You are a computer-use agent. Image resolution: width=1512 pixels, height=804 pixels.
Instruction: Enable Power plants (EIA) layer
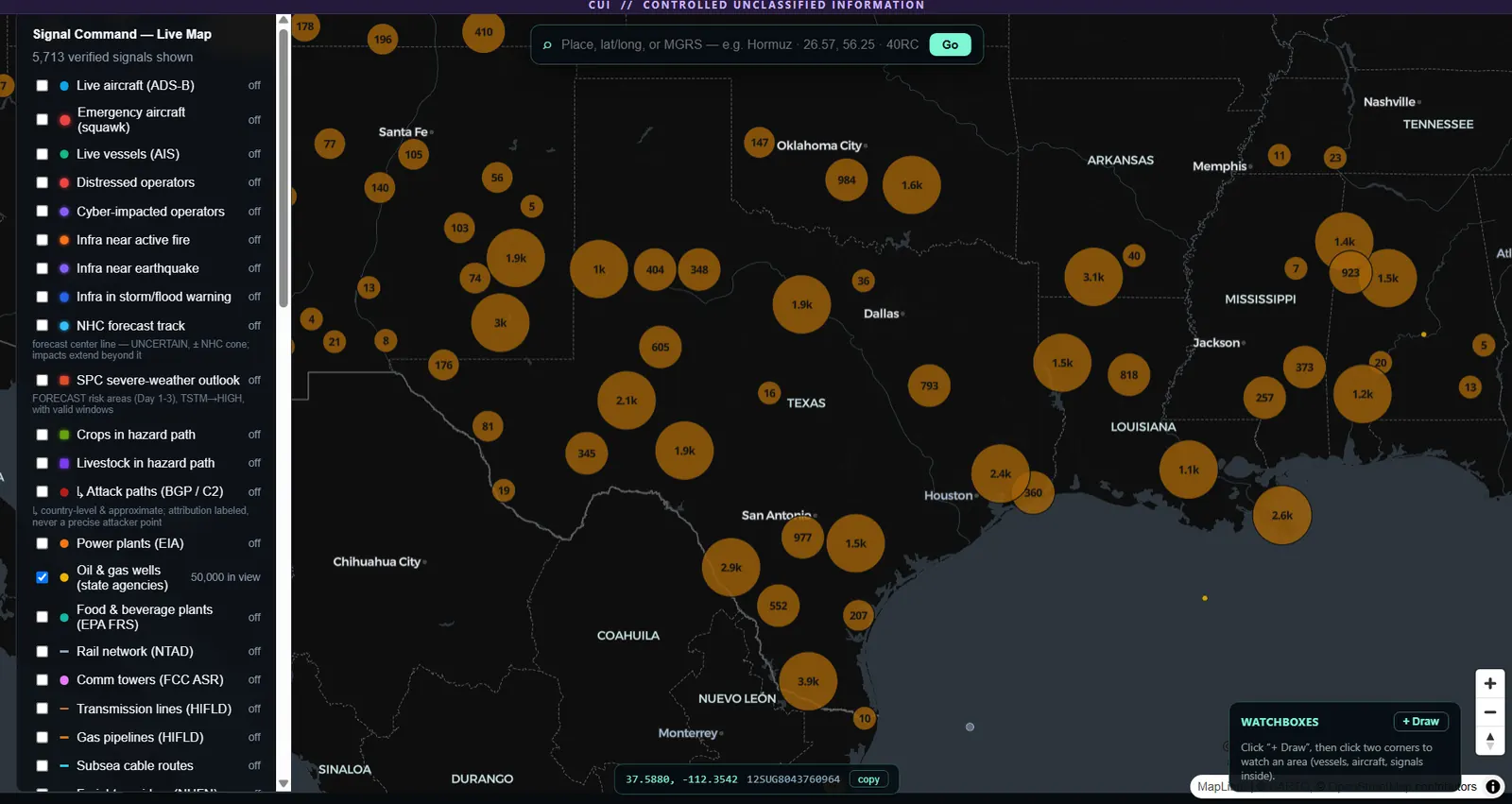[x=42, y=543]
